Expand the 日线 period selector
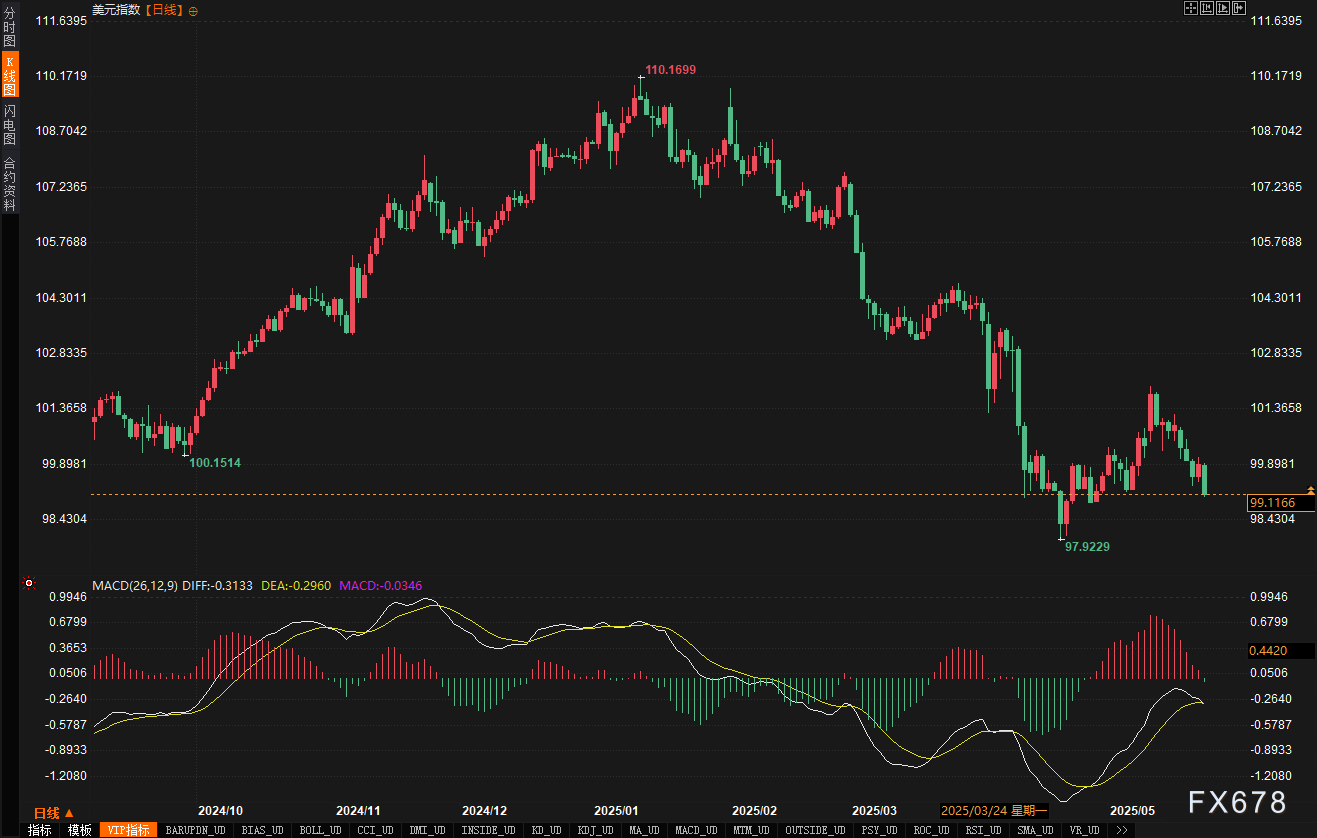 [53, 813]
